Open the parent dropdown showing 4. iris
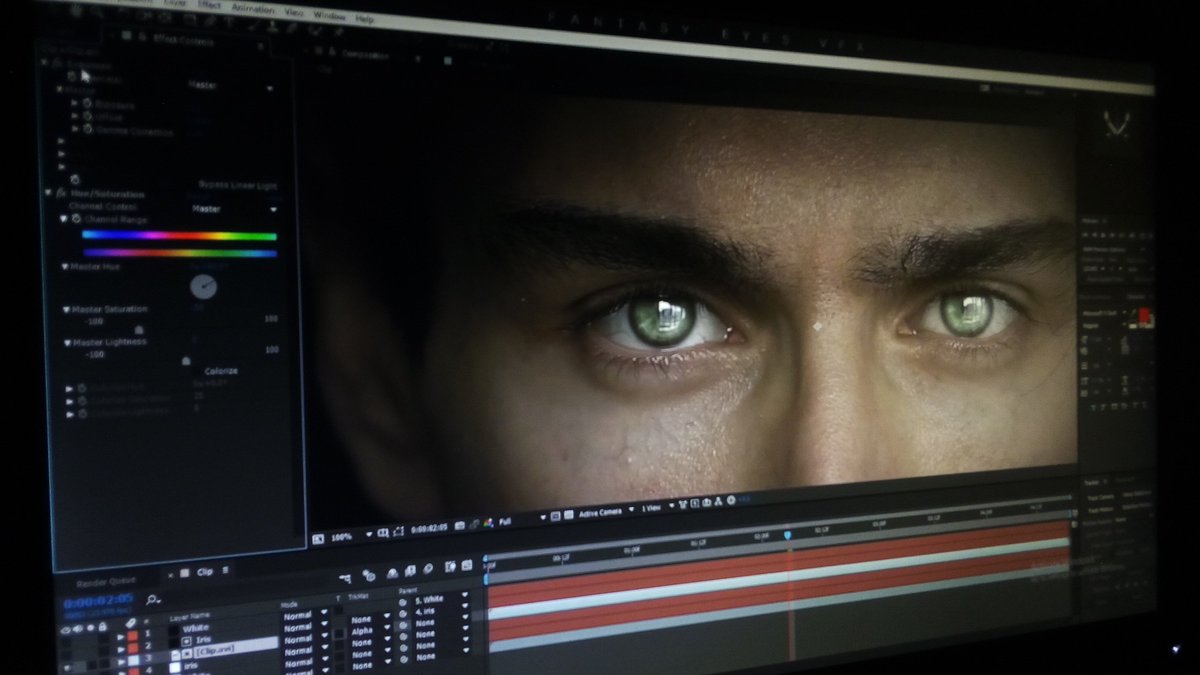 [x=441, y=610]
